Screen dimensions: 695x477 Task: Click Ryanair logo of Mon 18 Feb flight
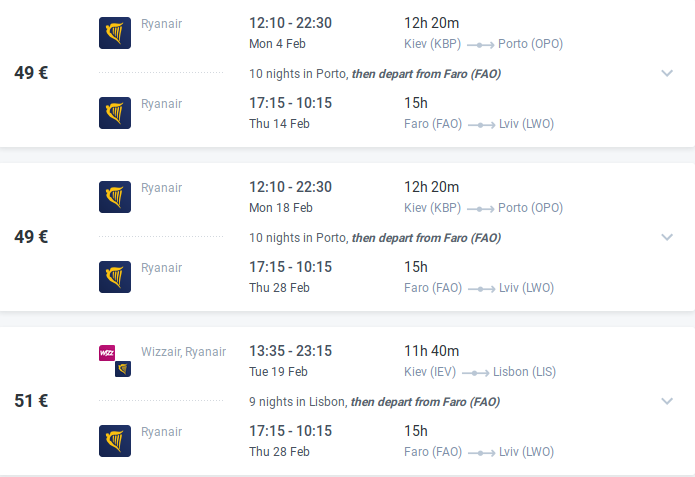click(x=115, y=197)
